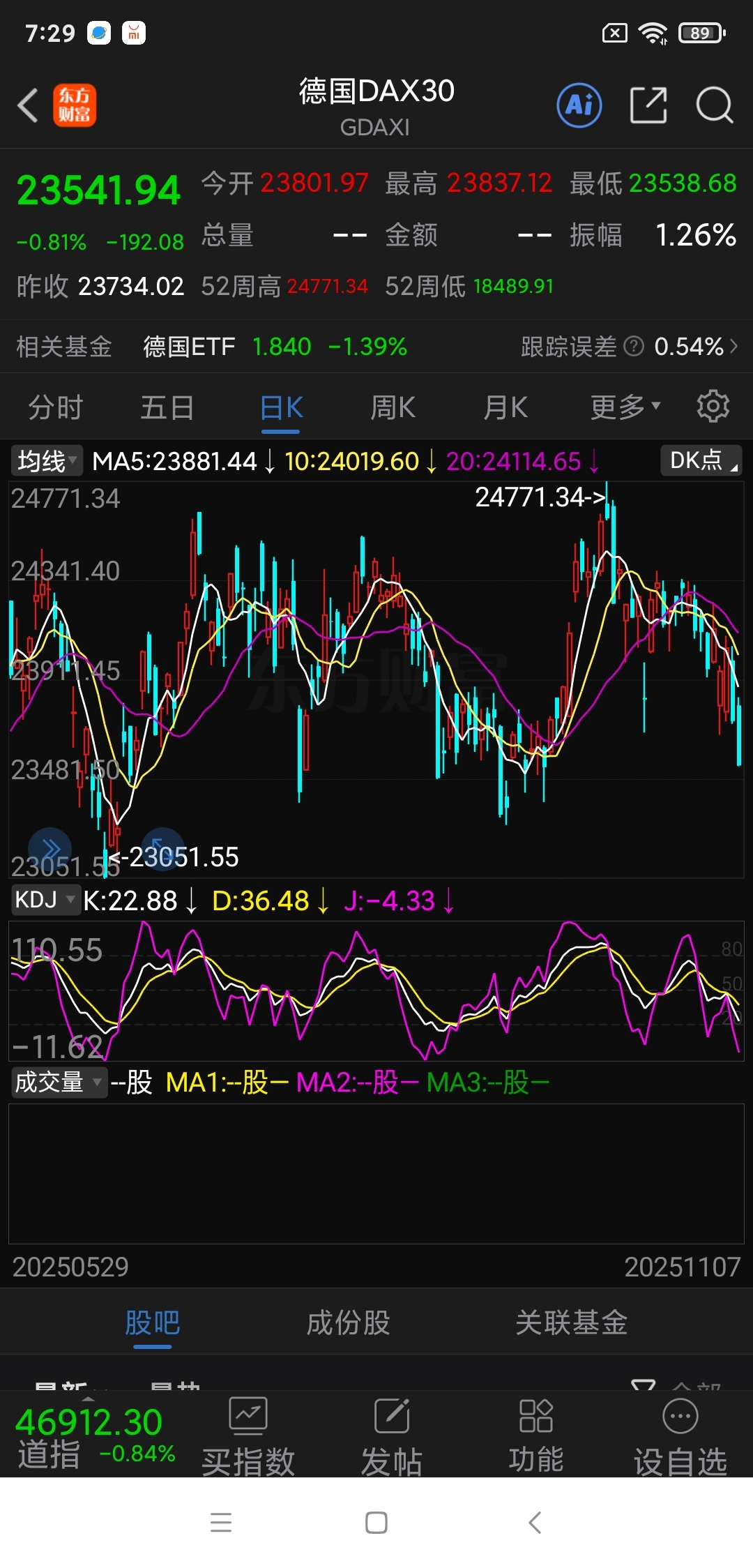
Task: Select the 日K chart tab
Action: point(281,407)
